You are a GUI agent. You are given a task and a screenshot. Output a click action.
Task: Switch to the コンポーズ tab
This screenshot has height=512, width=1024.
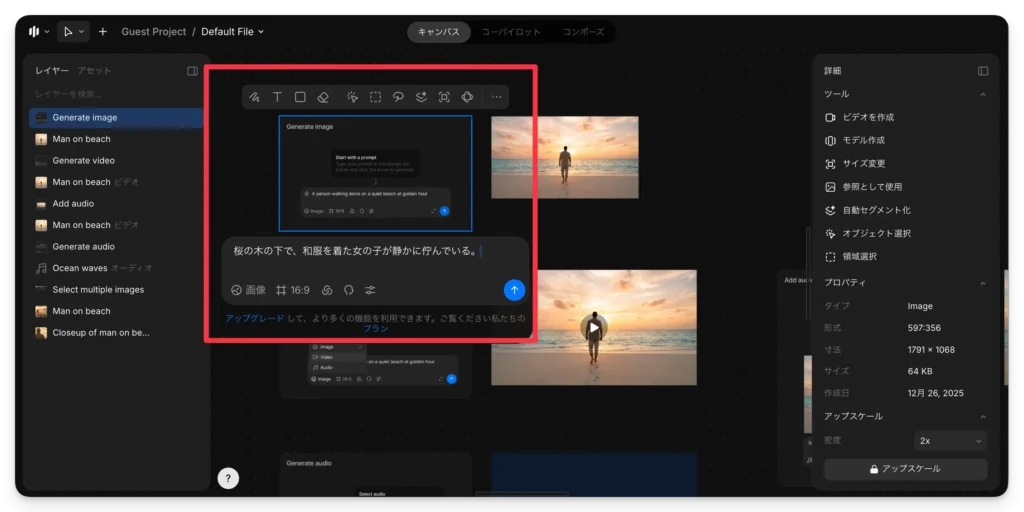[x=583, y=32]
